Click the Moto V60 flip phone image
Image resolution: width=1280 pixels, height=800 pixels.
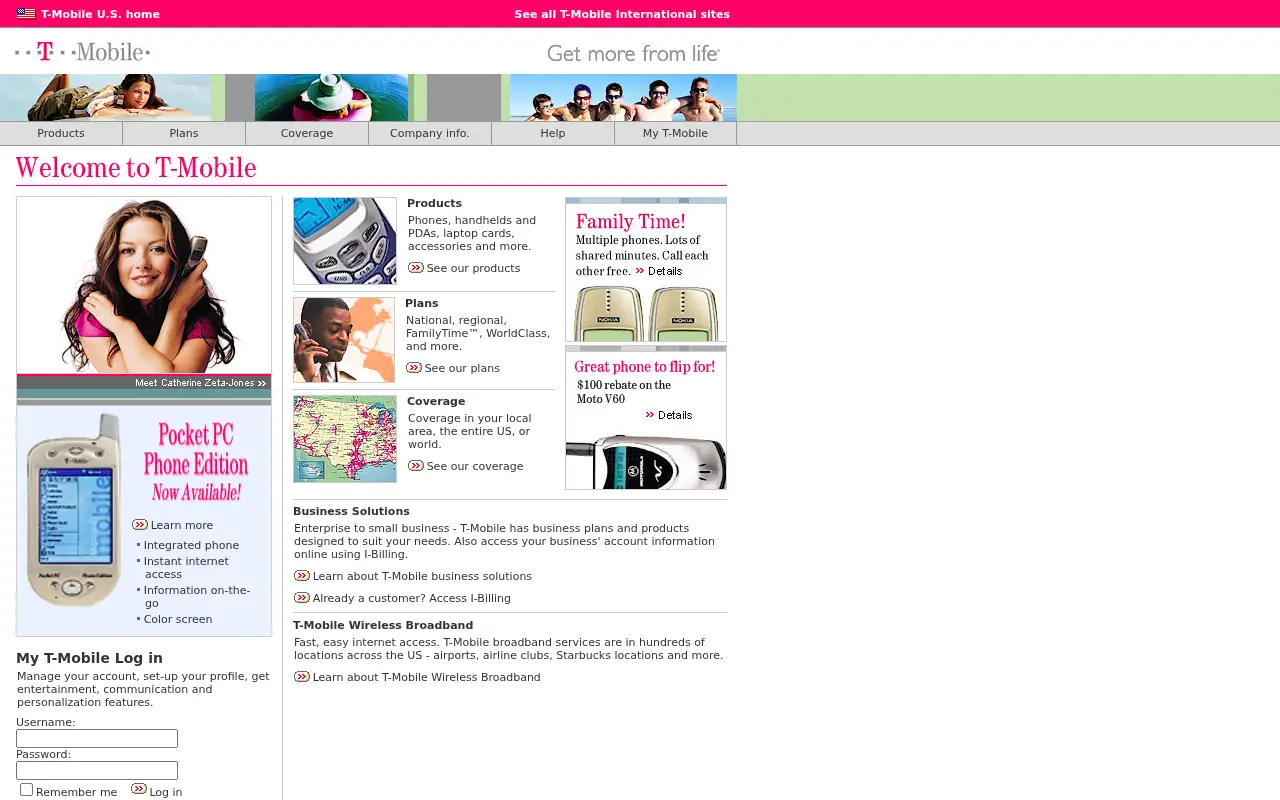click(x=646, y=461)
